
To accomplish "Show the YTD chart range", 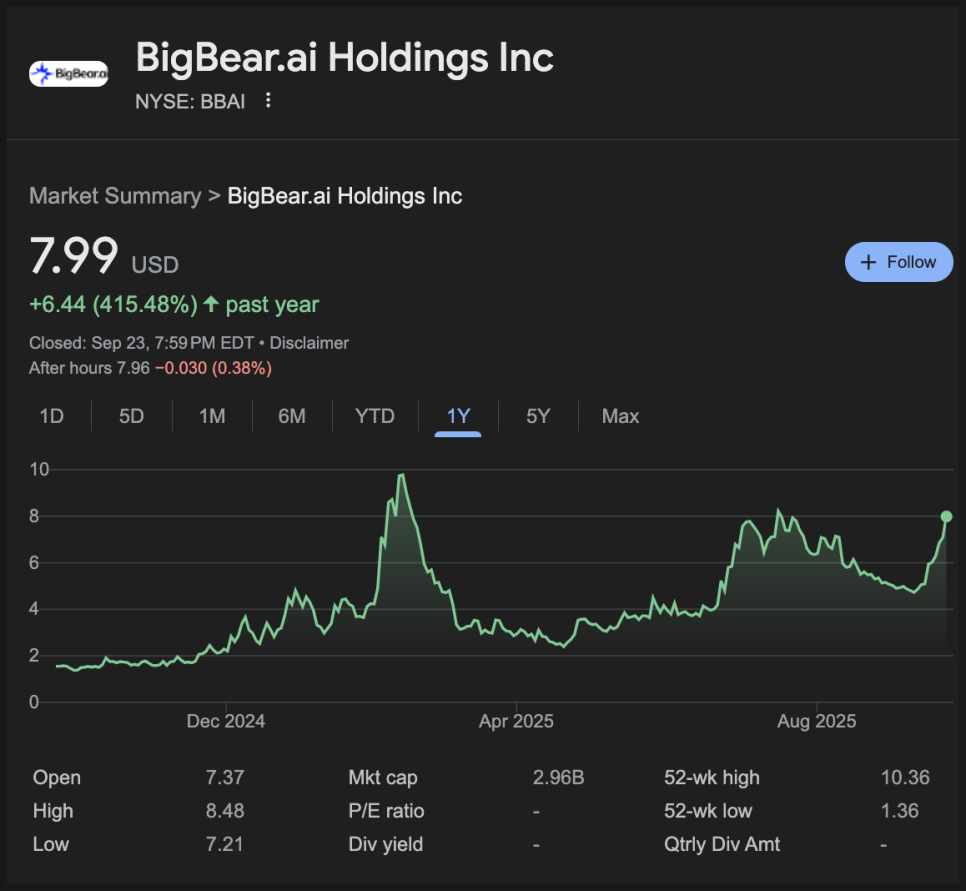I will [x=375, y=417].
